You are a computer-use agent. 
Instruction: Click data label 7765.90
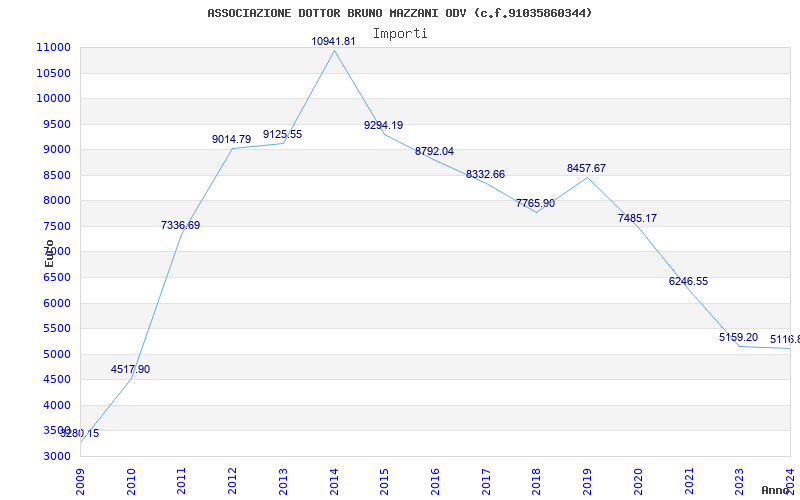(x=535, y=203)
